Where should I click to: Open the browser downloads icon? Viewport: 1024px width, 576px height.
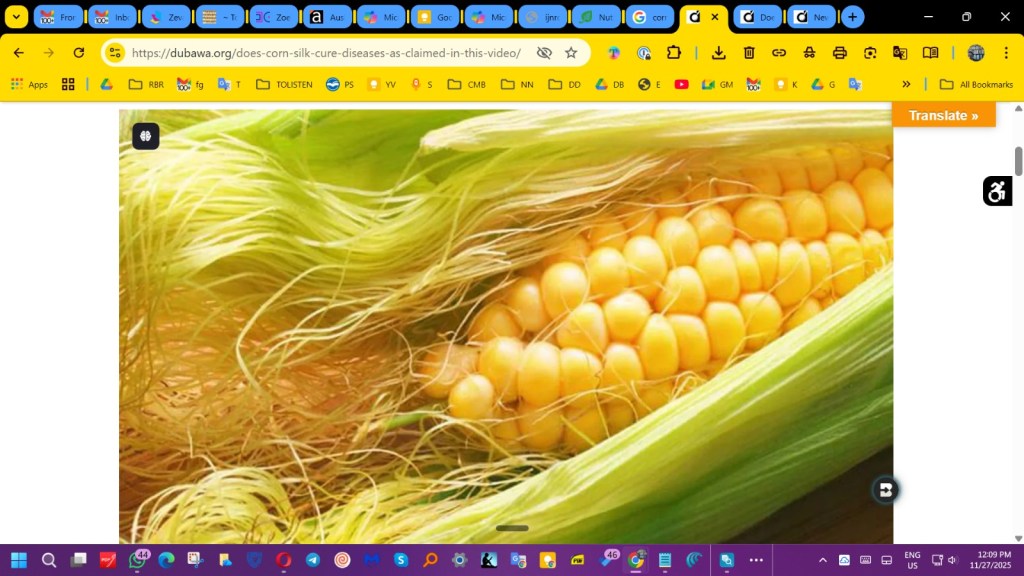tap(718, 53)
